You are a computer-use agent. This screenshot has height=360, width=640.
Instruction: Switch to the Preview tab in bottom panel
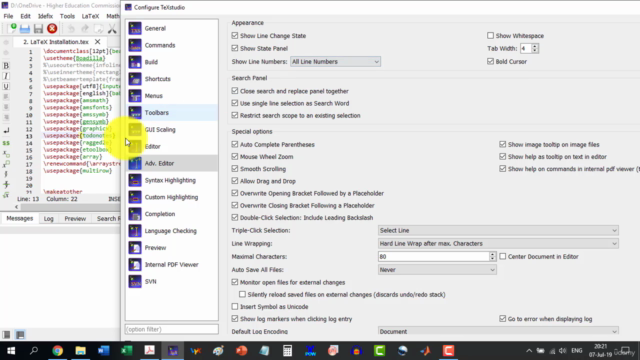pyautogui.click(x=75, y=219)
